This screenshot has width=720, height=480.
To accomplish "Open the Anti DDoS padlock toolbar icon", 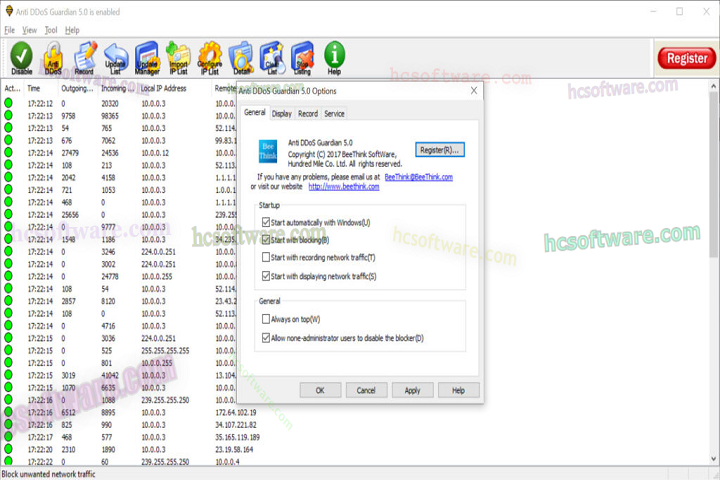I will [x=53, y=58].
